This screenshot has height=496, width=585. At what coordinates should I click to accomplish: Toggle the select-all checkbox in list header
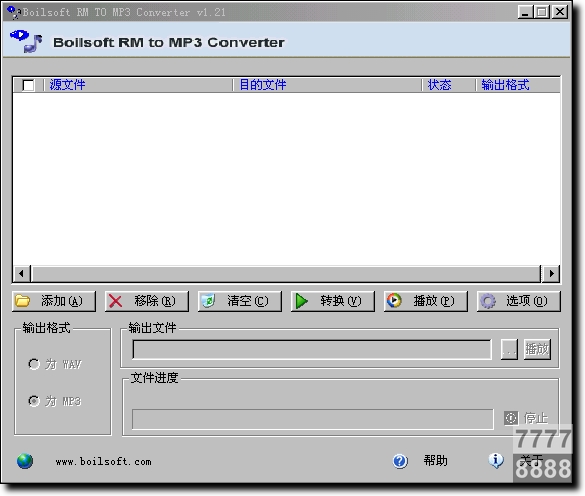tap(28, 85)
